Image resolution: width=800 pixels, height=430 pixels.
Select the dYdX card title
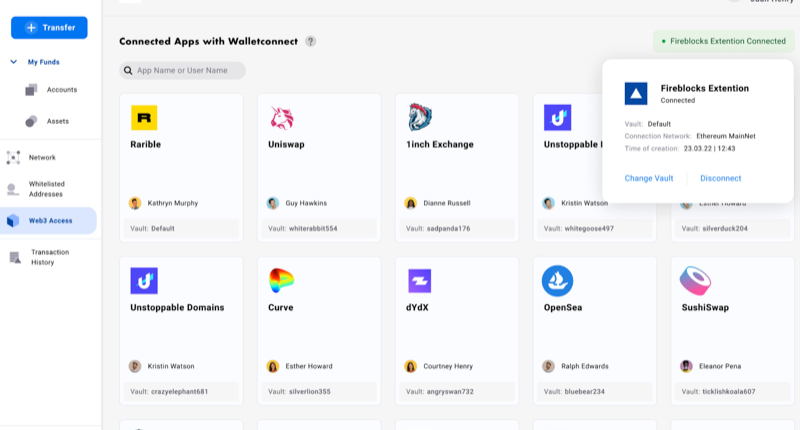[x=417, y=308]
